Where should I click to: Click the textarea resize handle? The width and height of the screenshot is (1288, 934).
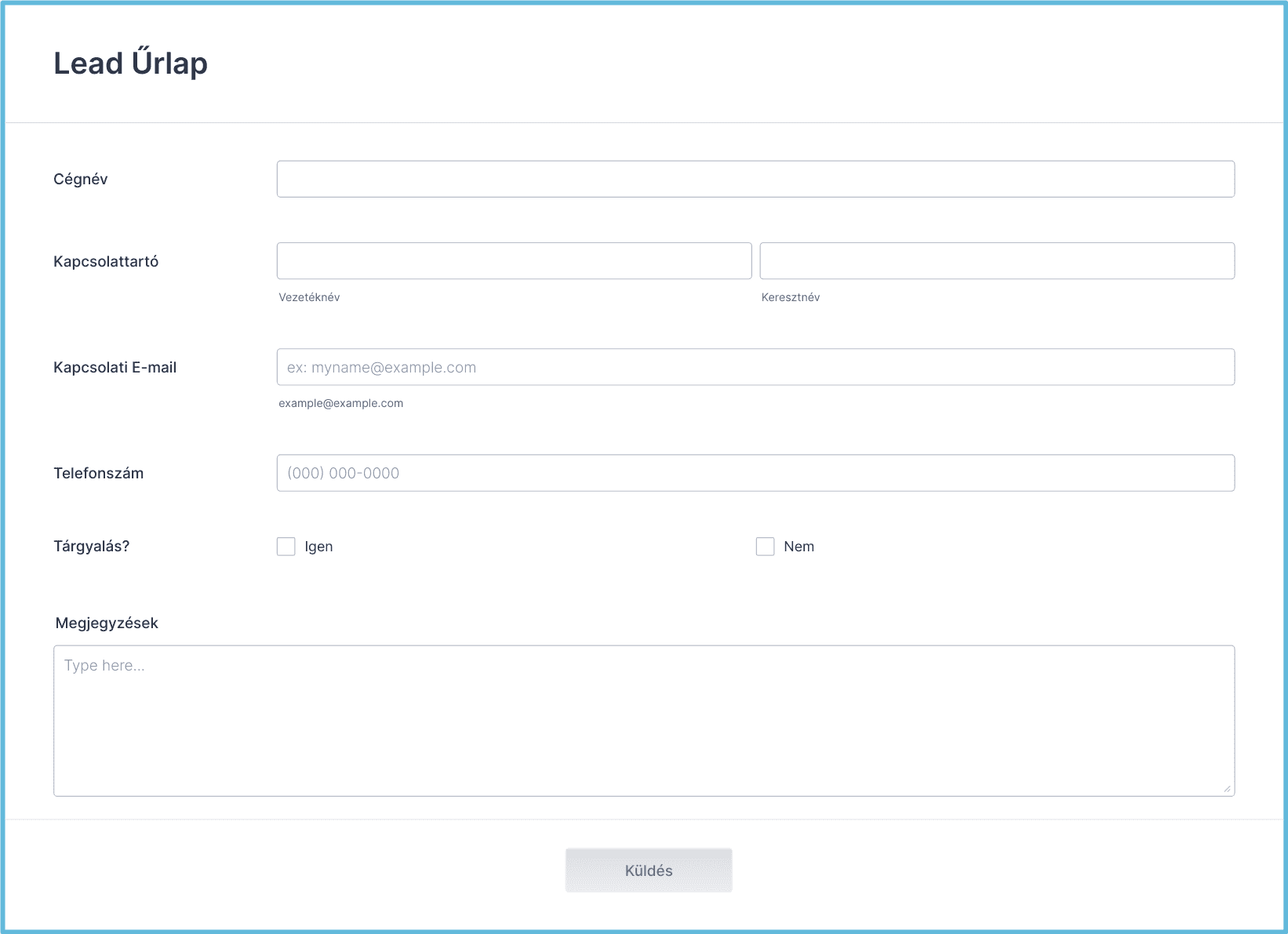1227,788
